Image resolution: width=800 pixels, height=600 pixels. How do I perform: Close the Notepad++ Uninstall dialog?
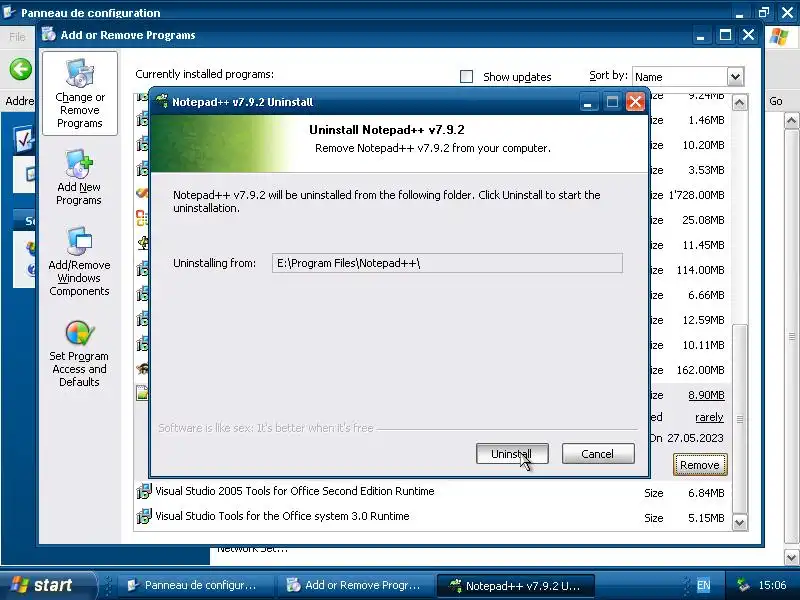tap(635, 102)
